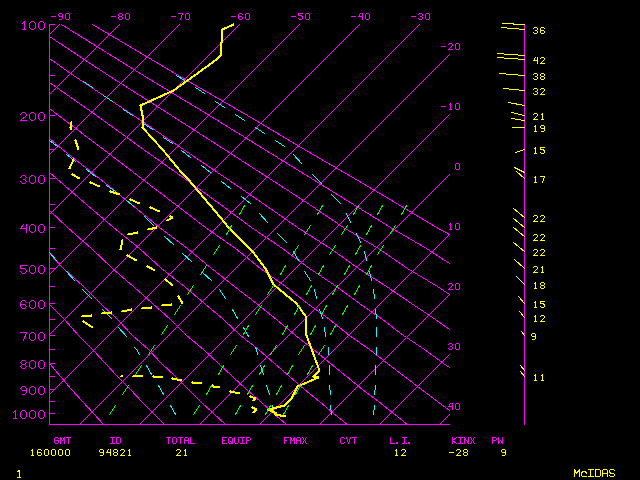Click the CYT column header

click(348, 440)
